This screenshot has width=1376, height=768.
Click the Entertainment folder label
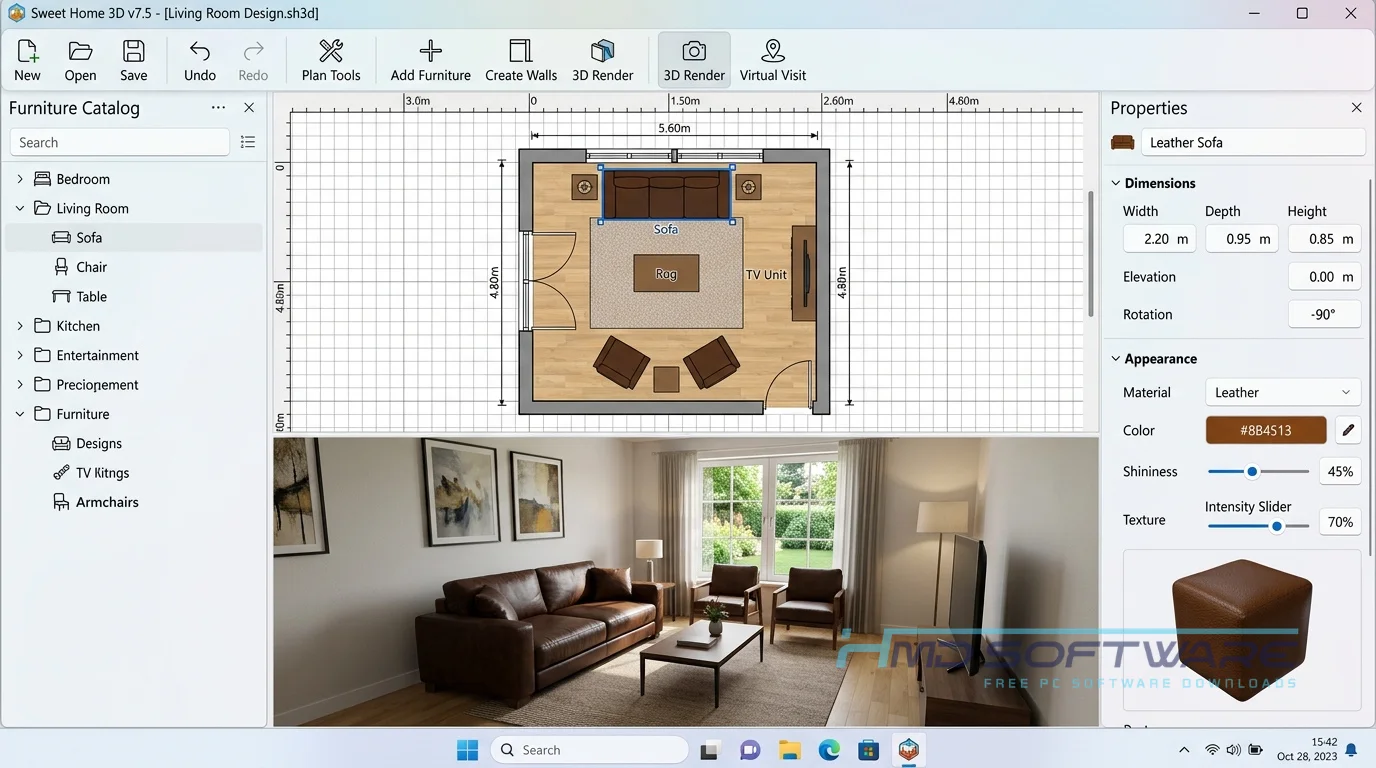[x=98, y=355]
